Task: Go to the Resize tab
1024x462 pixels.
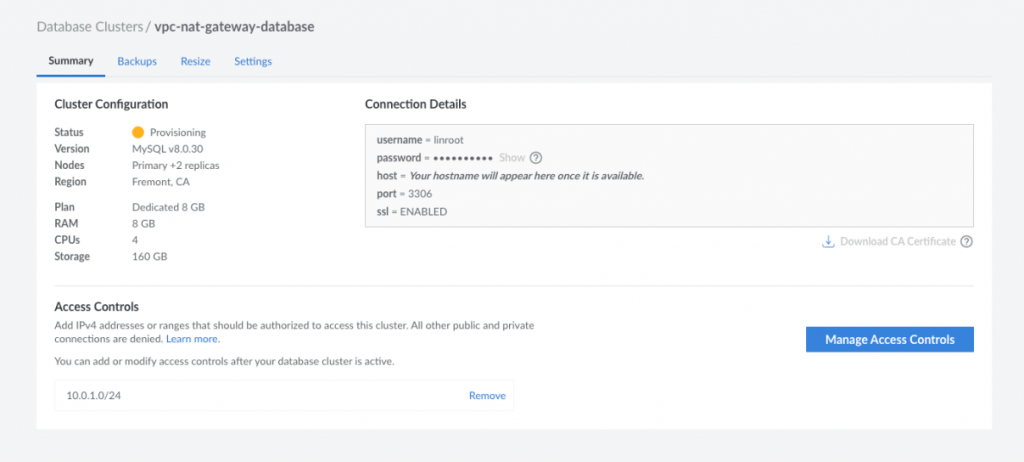Action: [x=195, y=61]
